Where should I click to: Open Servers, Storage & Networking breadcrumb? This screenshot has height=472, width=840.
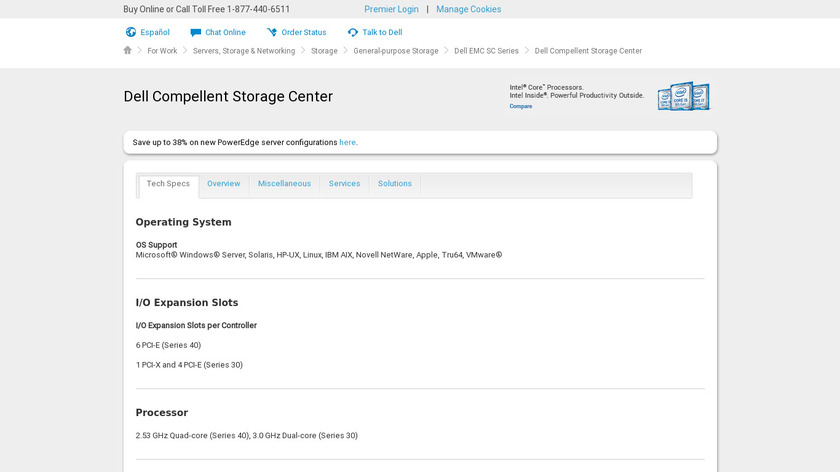(244, 51)
